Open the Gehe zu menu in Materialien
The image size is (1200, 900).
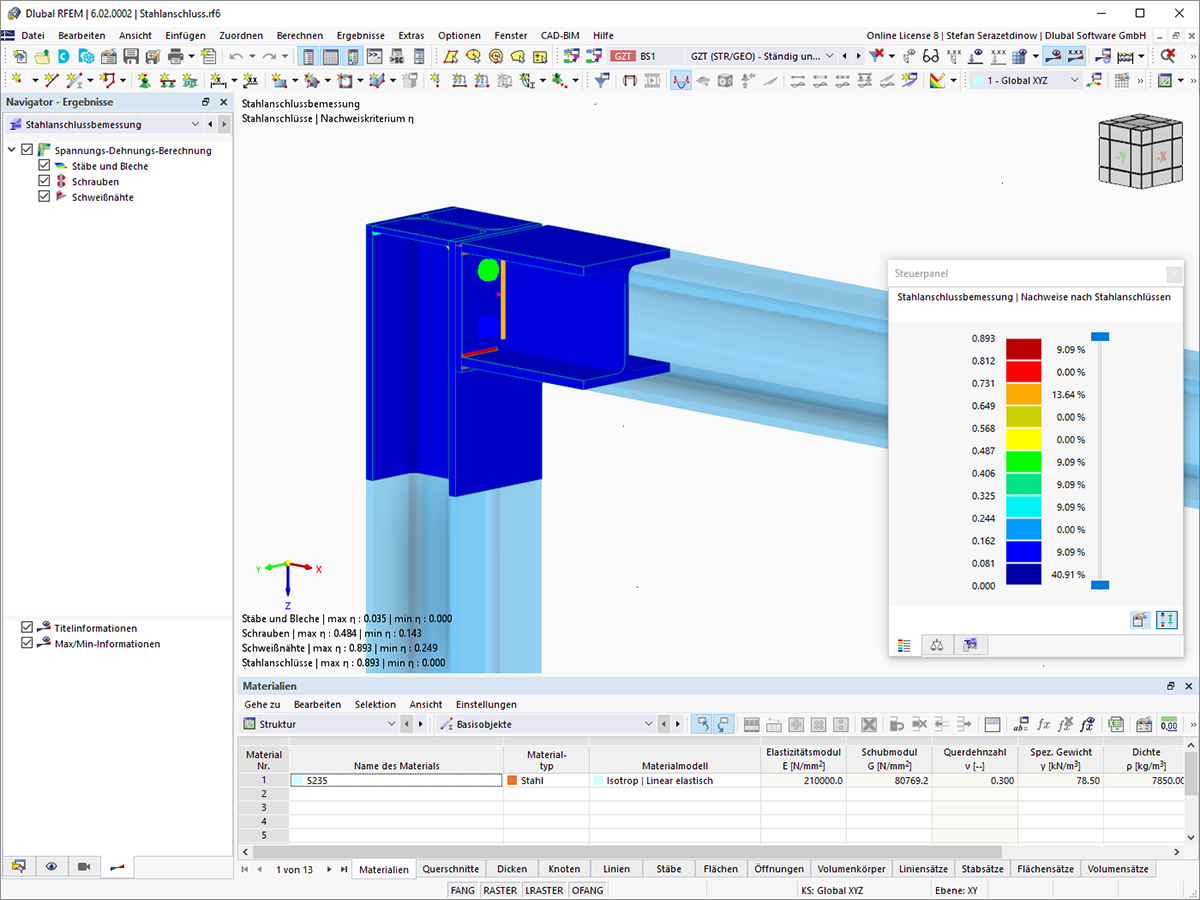[262, 704]
